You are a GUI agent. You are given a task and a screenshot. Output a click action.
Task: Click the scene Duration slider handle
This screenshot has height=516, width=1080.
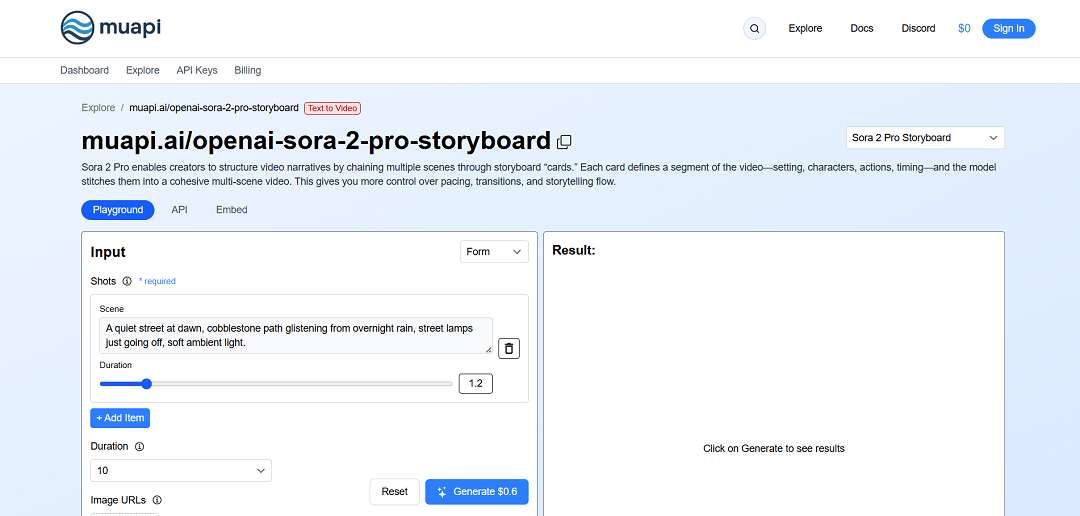(x=146, y=384)
